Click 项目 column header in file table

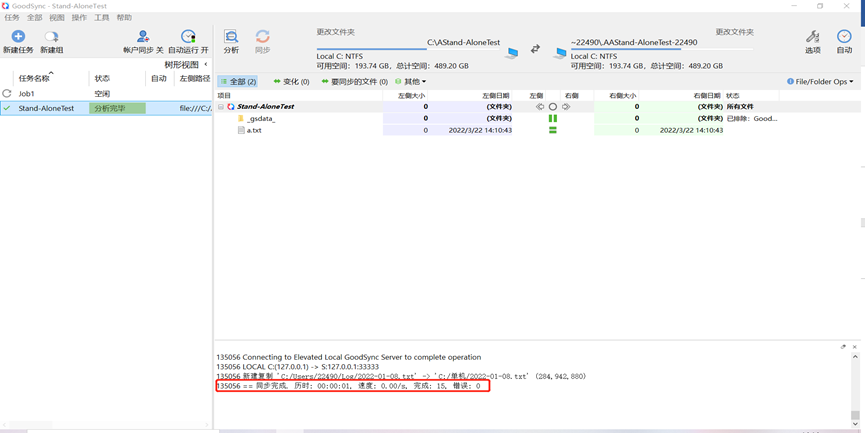tap(223, 96)
